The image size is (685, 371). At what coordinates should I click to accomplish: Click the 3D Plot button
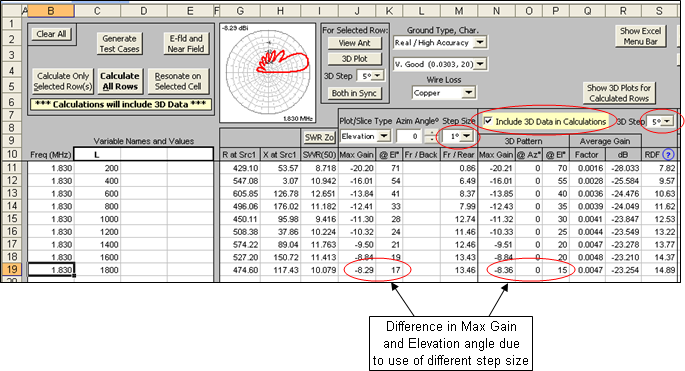click(x=354, y=59)
